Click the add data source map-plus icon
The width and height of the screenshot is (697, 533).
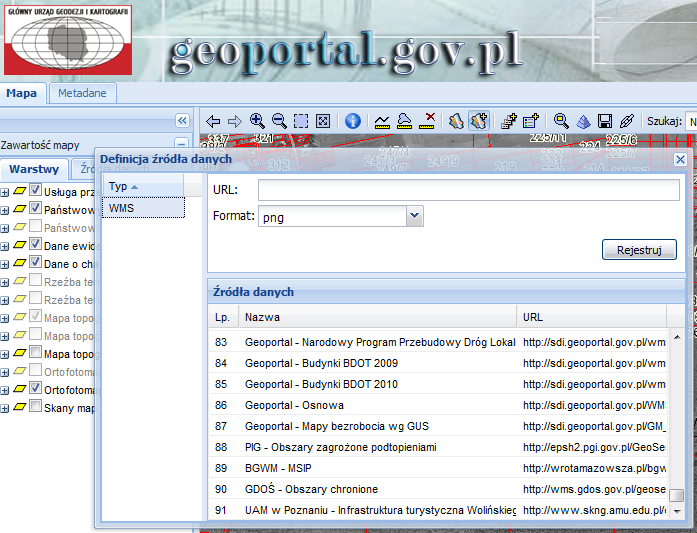pos(479,121)
